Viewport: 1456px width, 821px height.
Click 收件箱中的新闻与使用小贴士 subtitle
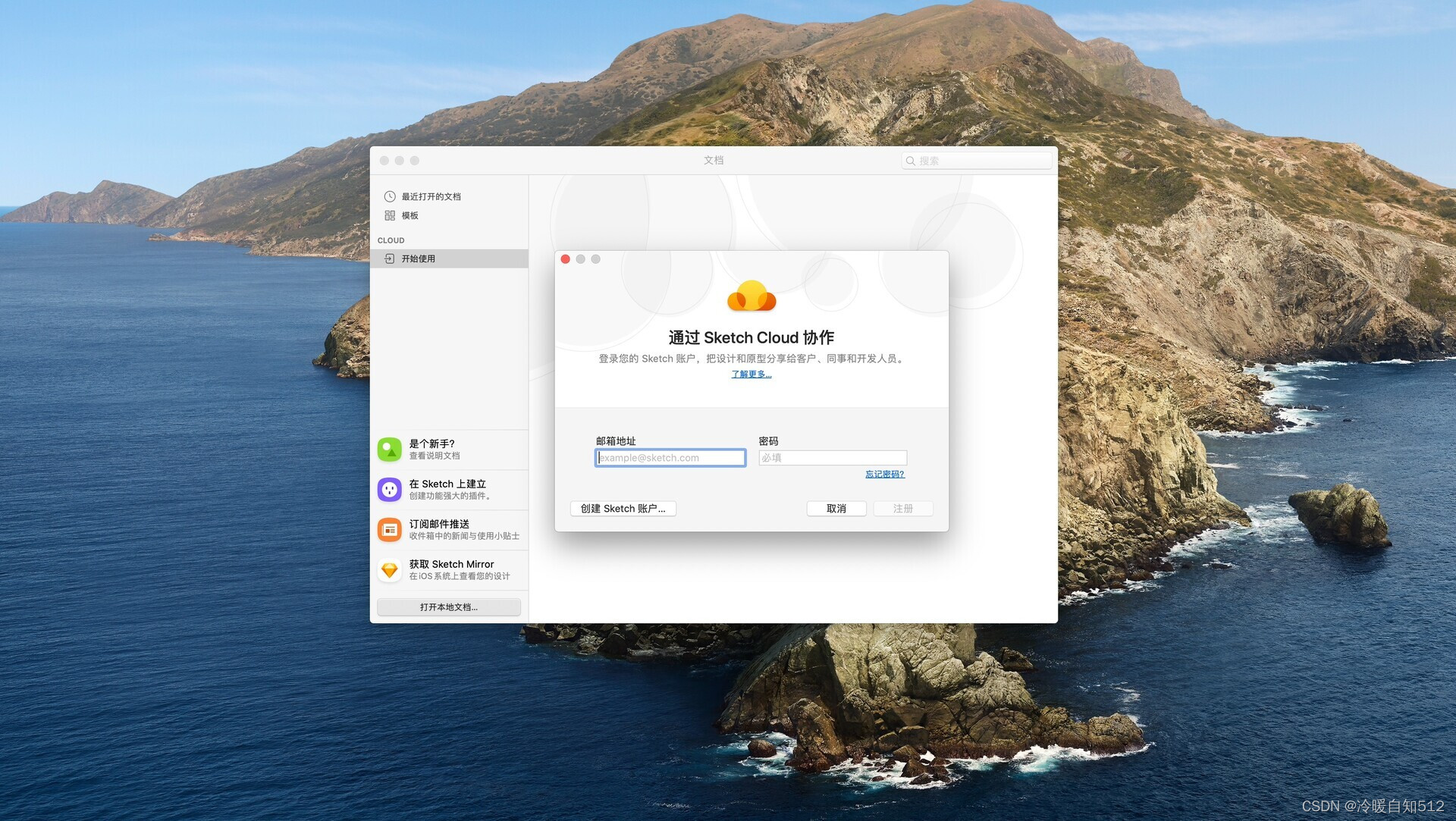click(464, 537)
